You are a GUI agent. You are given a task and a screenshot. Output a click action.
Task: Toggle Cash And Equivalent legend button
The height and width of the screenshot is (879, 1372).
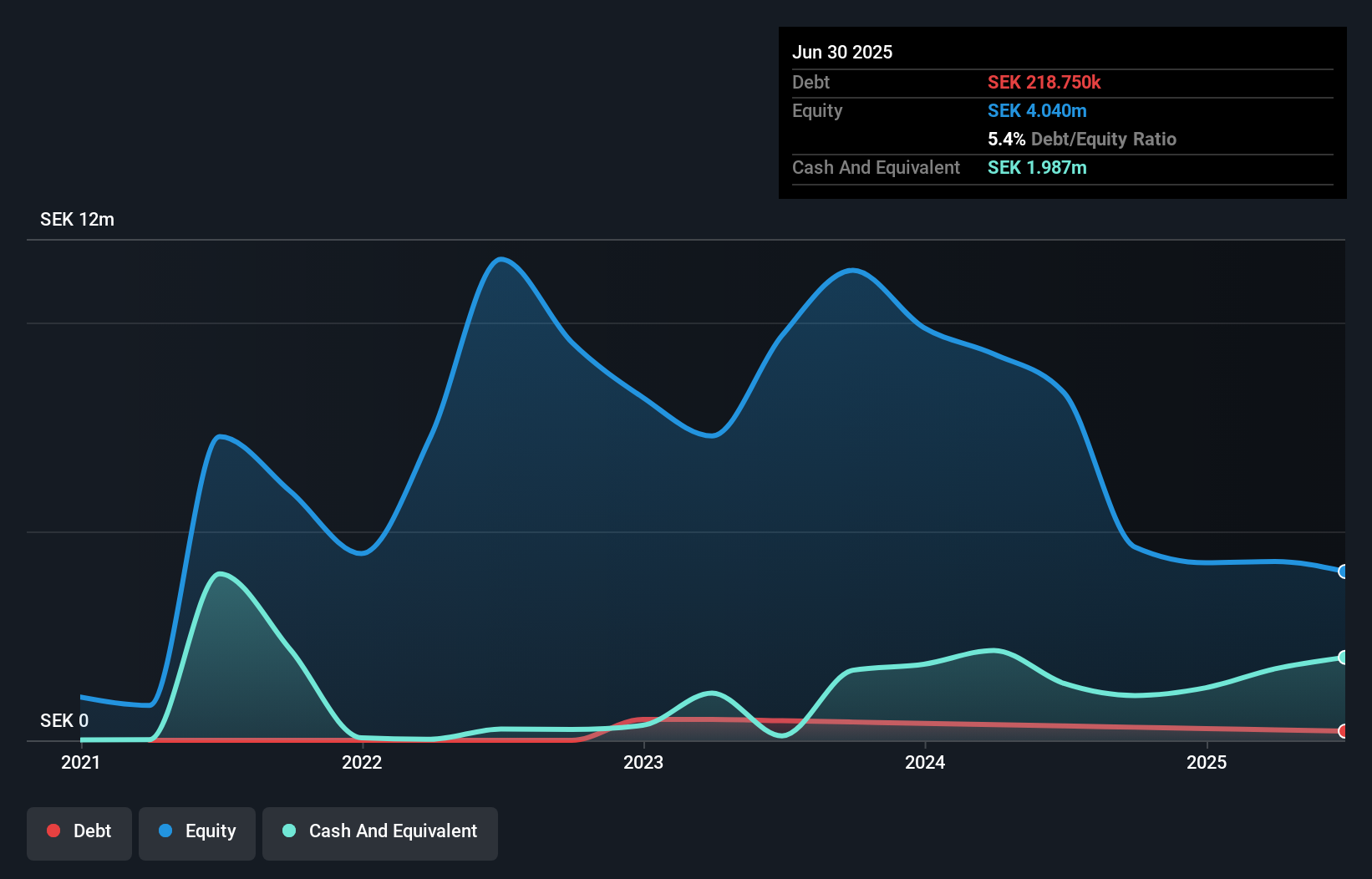click(380, 833)
